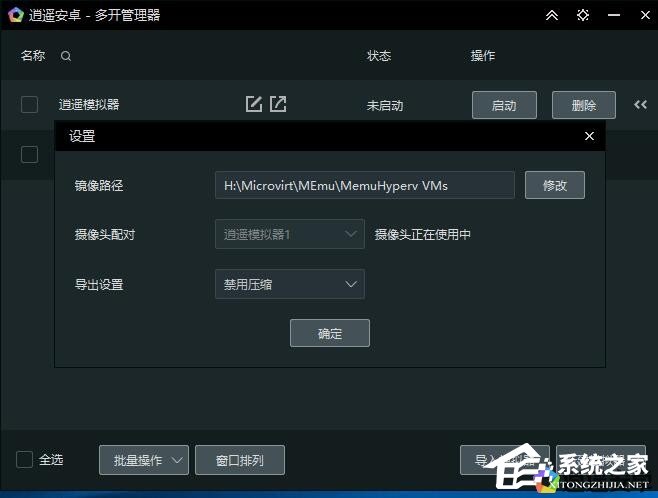
Task: Click the rename edit icon for 逍遥模拟器
Action: tap(254, 104)
